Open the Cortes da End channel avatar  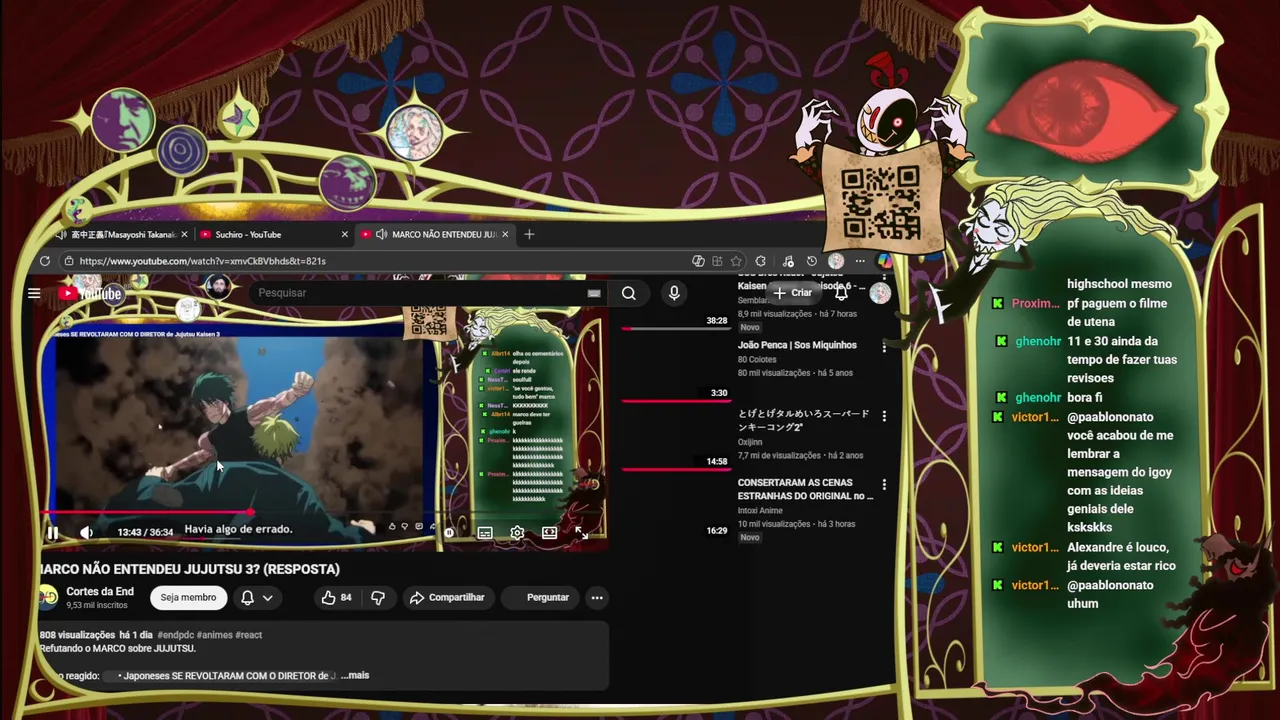47,597
